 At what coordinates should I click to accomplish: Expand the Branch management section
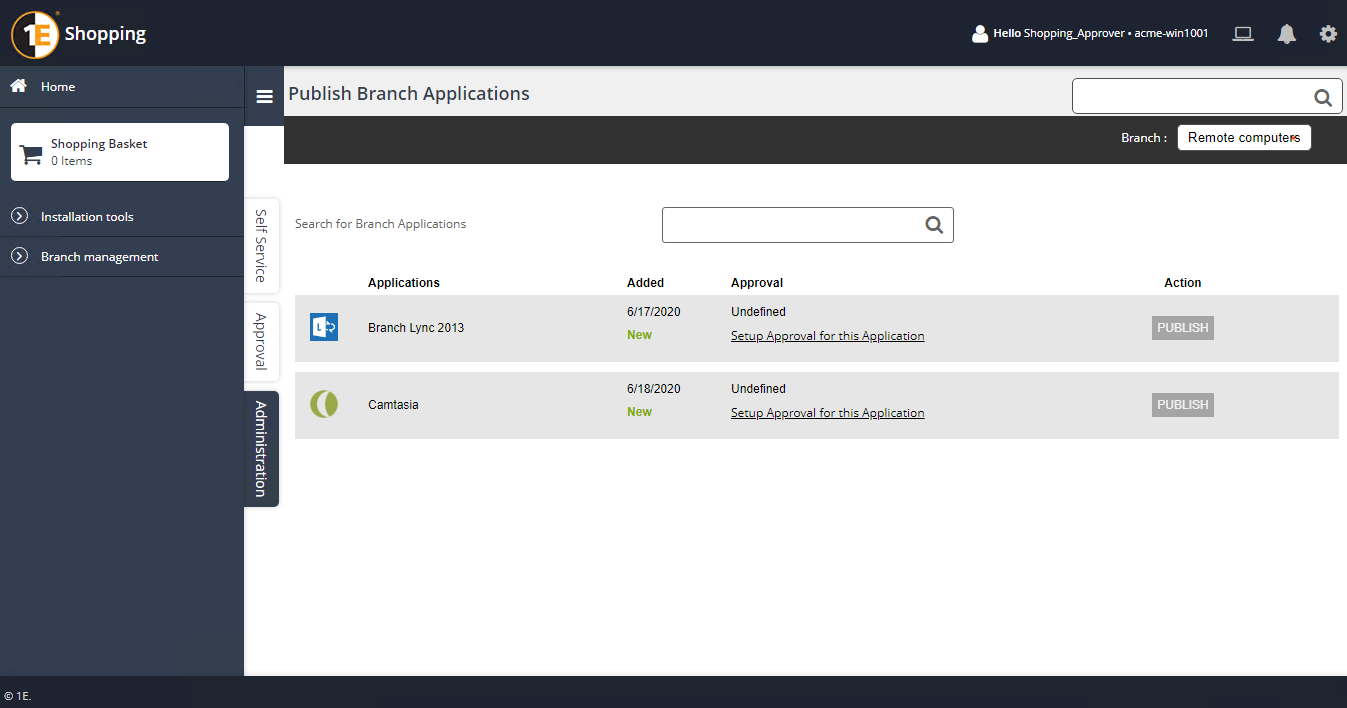point(99,257)
